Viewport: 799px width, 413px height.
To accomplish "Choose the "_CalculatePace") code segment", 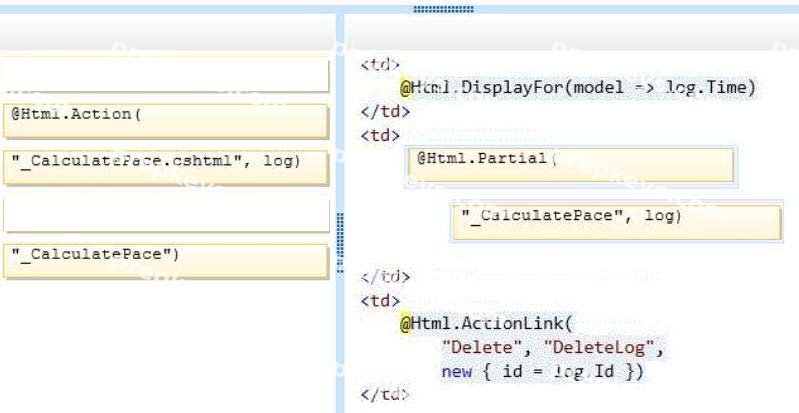I will (166, 261).
